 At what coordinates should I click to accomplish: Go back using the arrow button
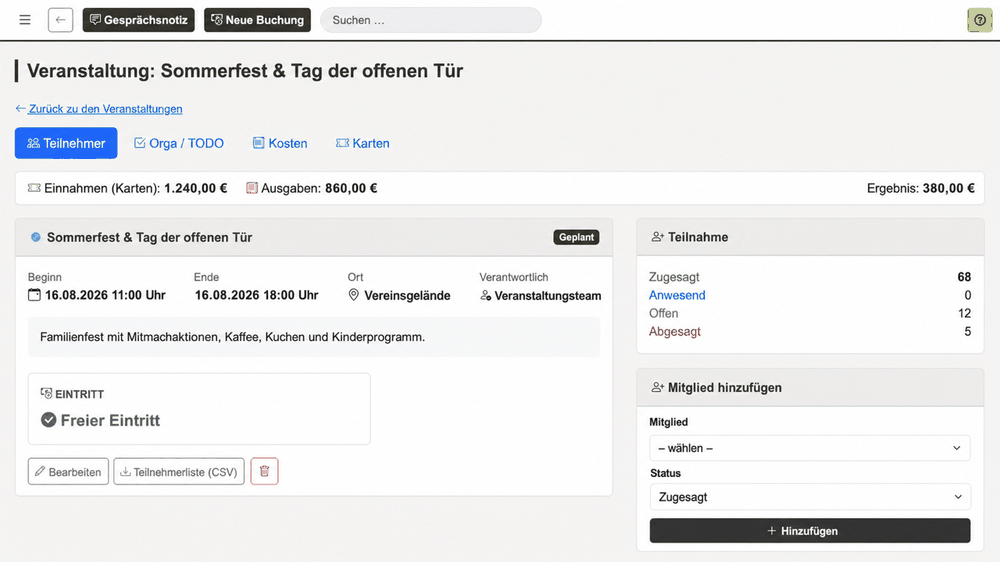click(x=61, y=20)
